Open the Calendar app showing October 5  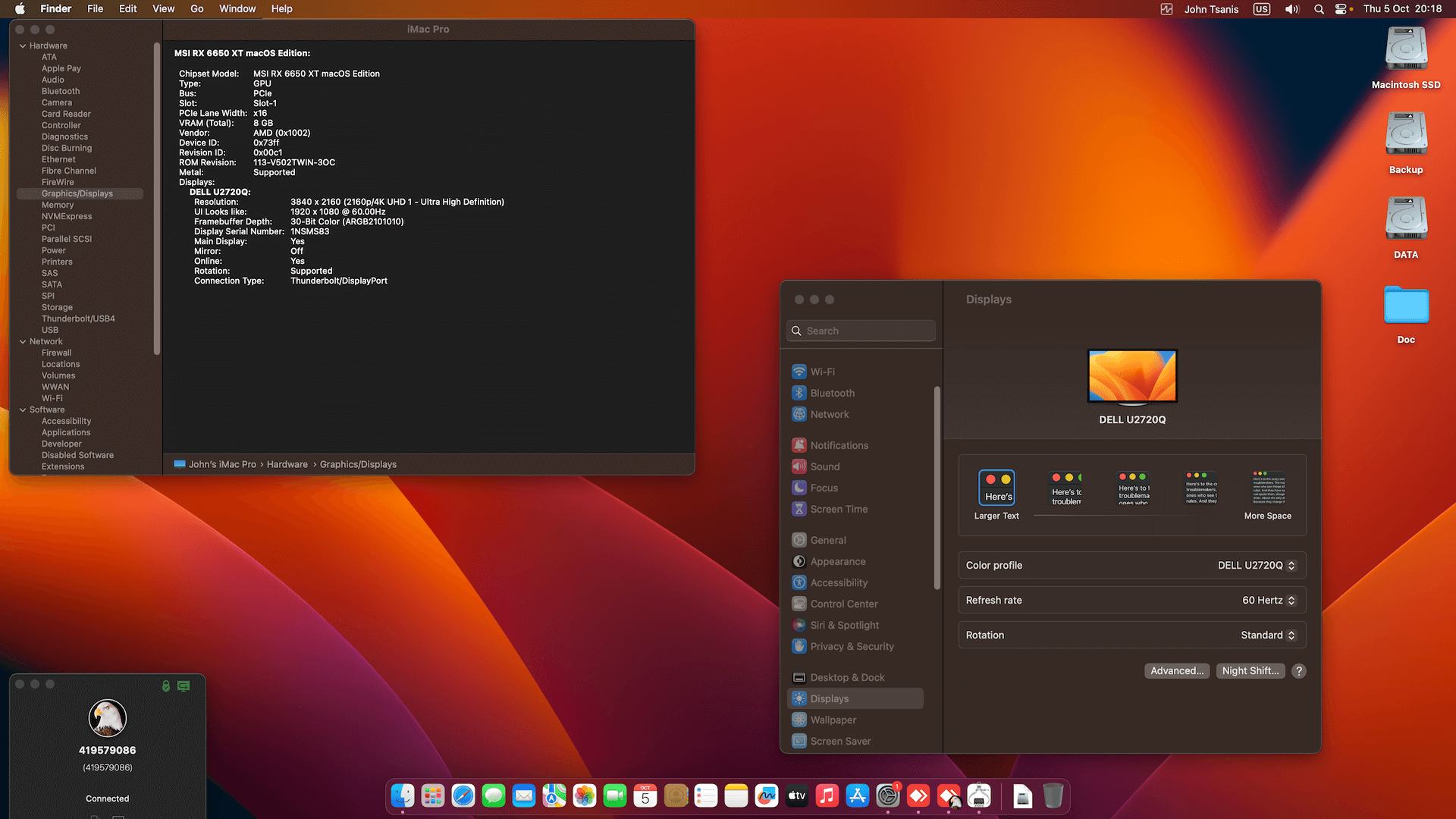(645, 795)
